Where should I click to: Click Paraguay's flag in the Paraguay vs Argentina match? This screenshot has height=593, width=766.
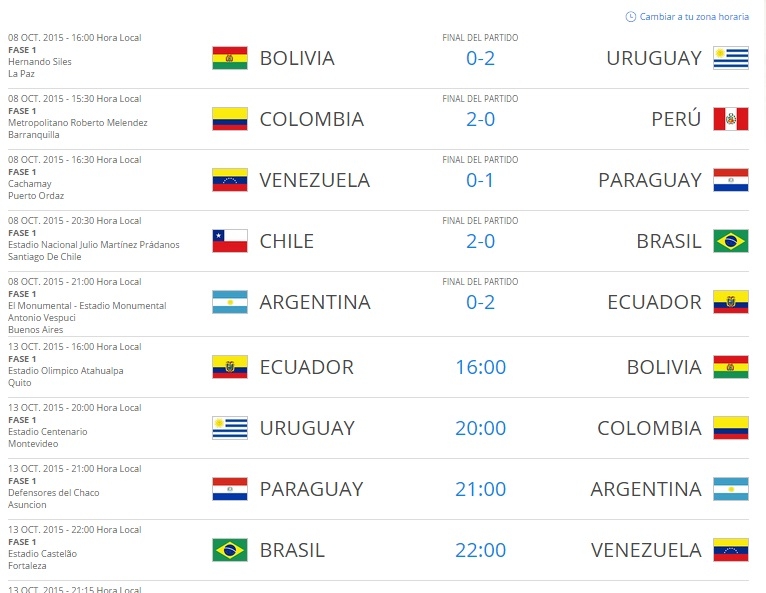[x=230, y=489]
